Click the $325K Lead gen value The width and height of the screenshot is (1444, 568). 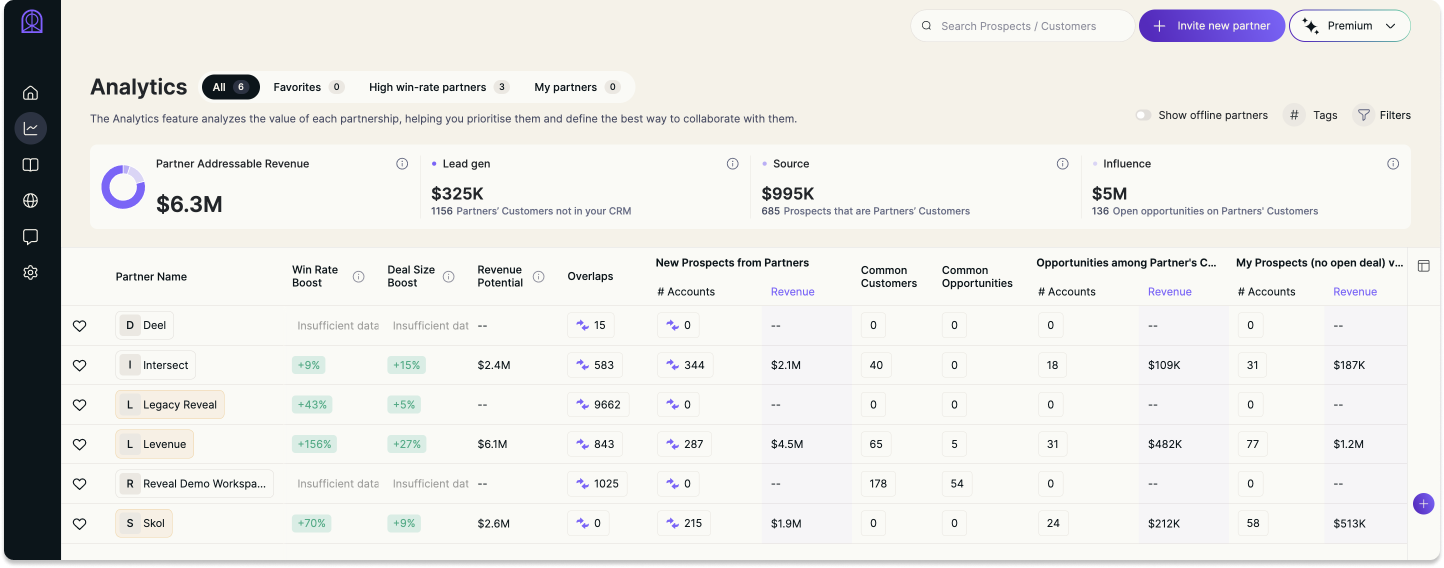458,193
